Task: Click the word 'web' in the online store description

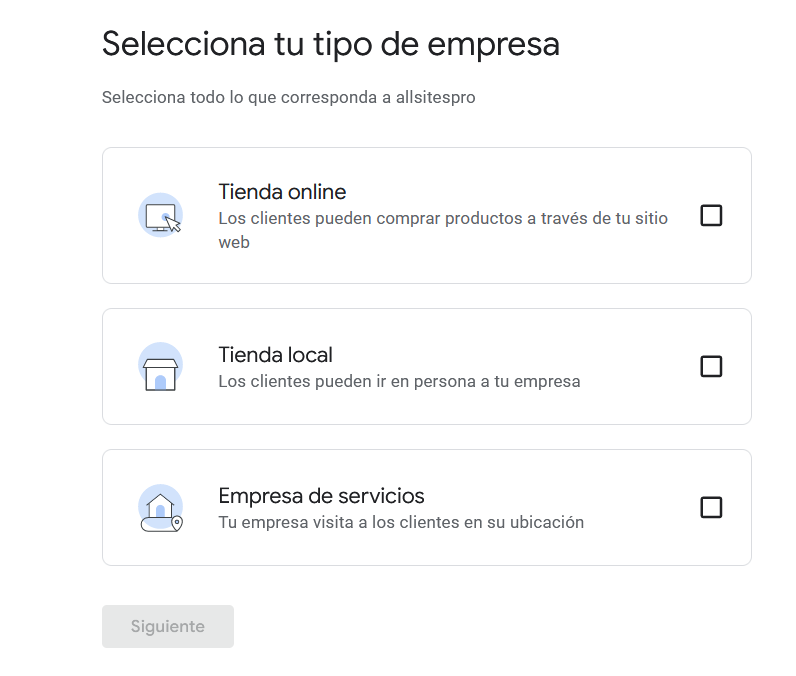Action: click(234, 242)
